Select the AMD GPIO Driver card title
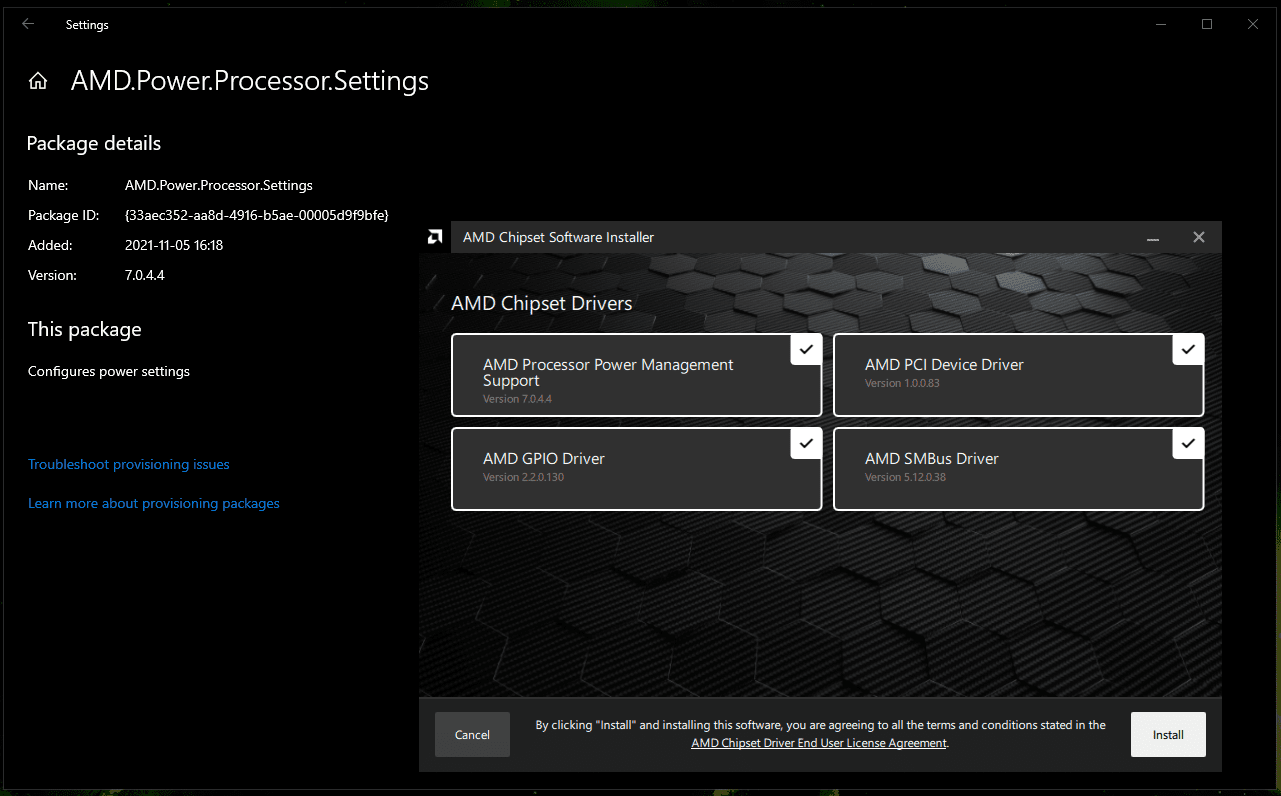Viewport: 1281px width, 796px height. (x=544, y=459)
